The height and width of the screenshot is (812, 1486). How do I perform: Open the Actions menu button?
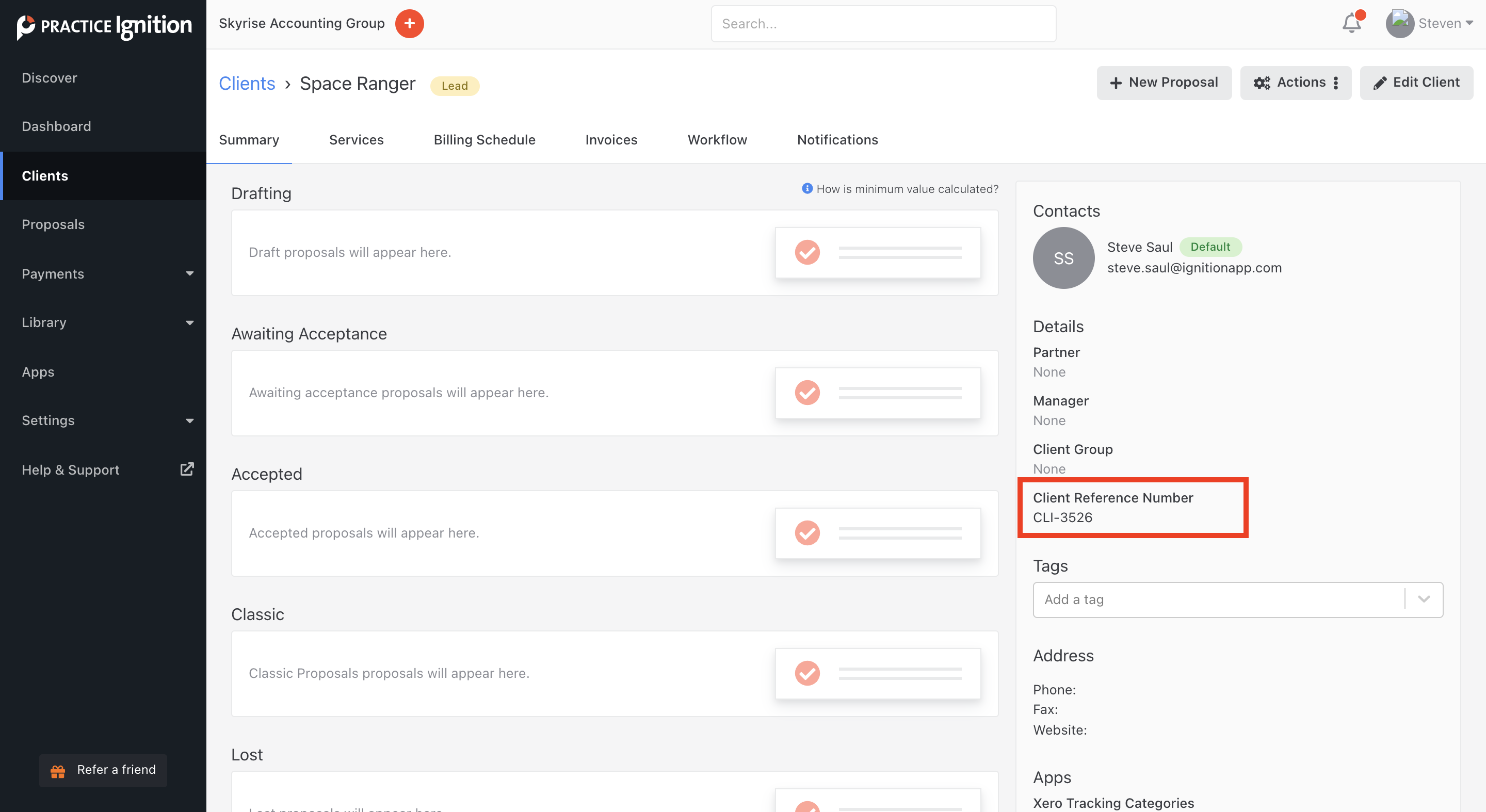(x=1295, y=83)
